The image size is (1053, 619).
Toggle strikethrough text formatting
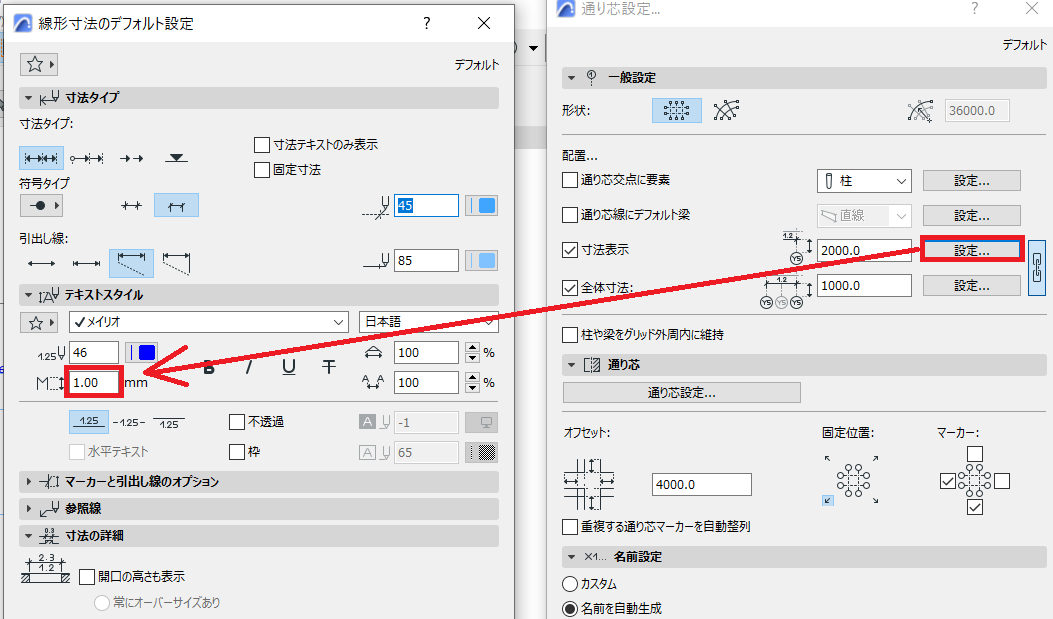tap(328, 367)
